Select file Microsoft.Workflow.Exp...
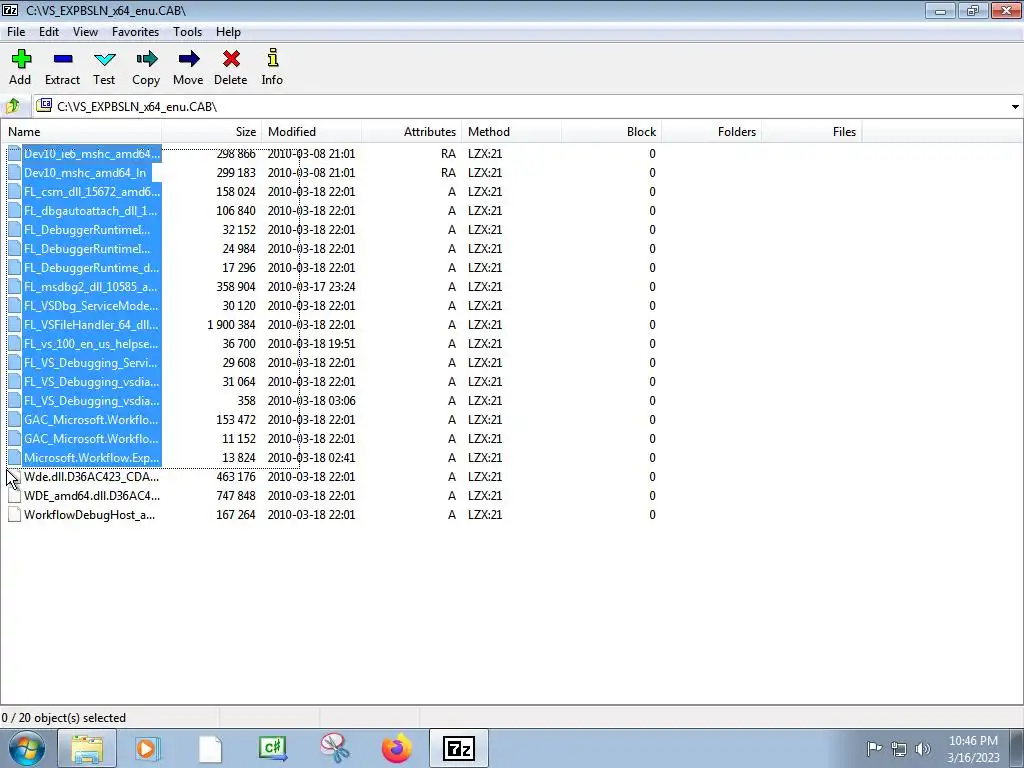 [91, 458]
